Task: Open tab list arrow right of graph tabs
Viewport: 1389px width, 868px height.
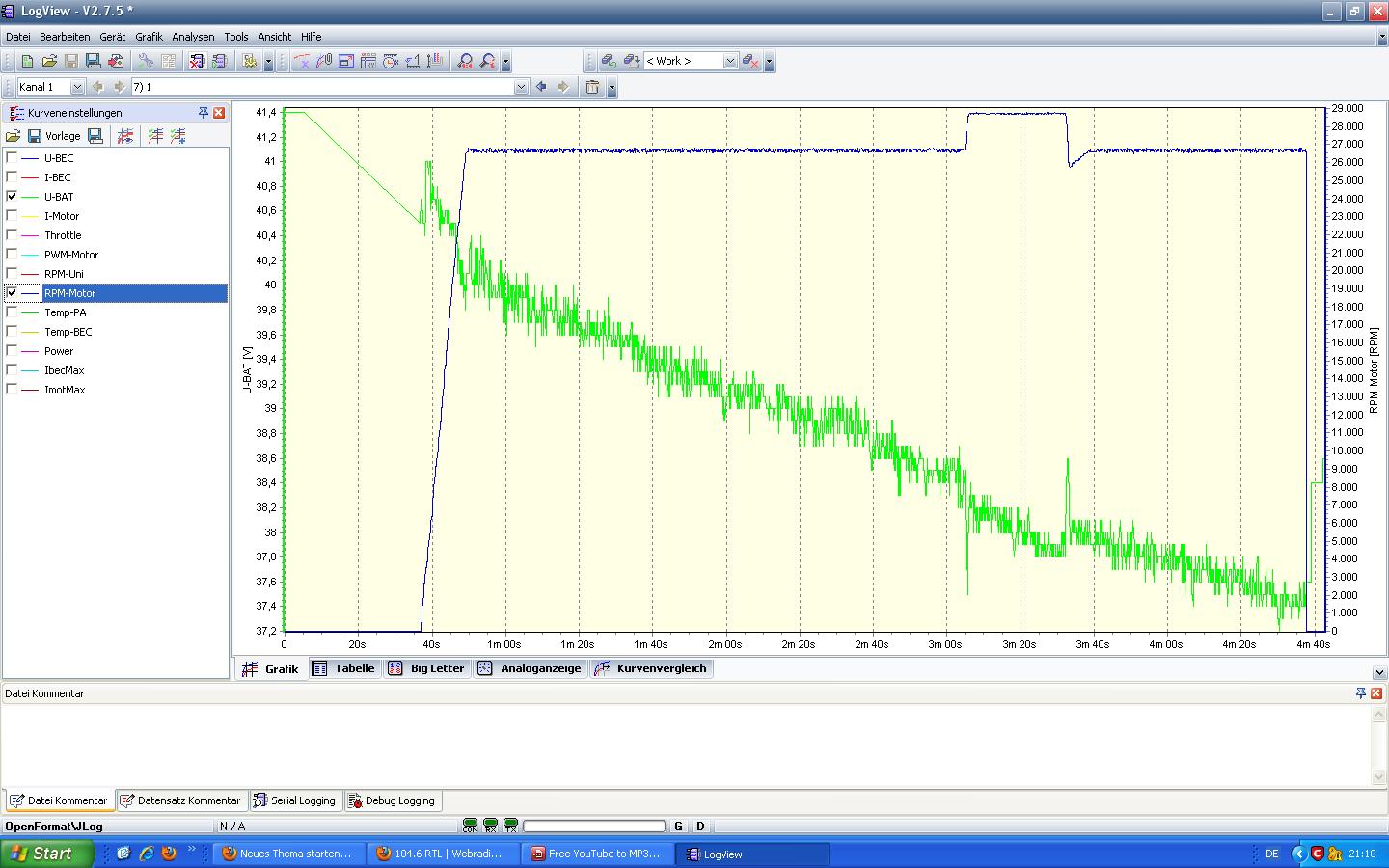Action: pyautogui.click(x=1379, y=672)
